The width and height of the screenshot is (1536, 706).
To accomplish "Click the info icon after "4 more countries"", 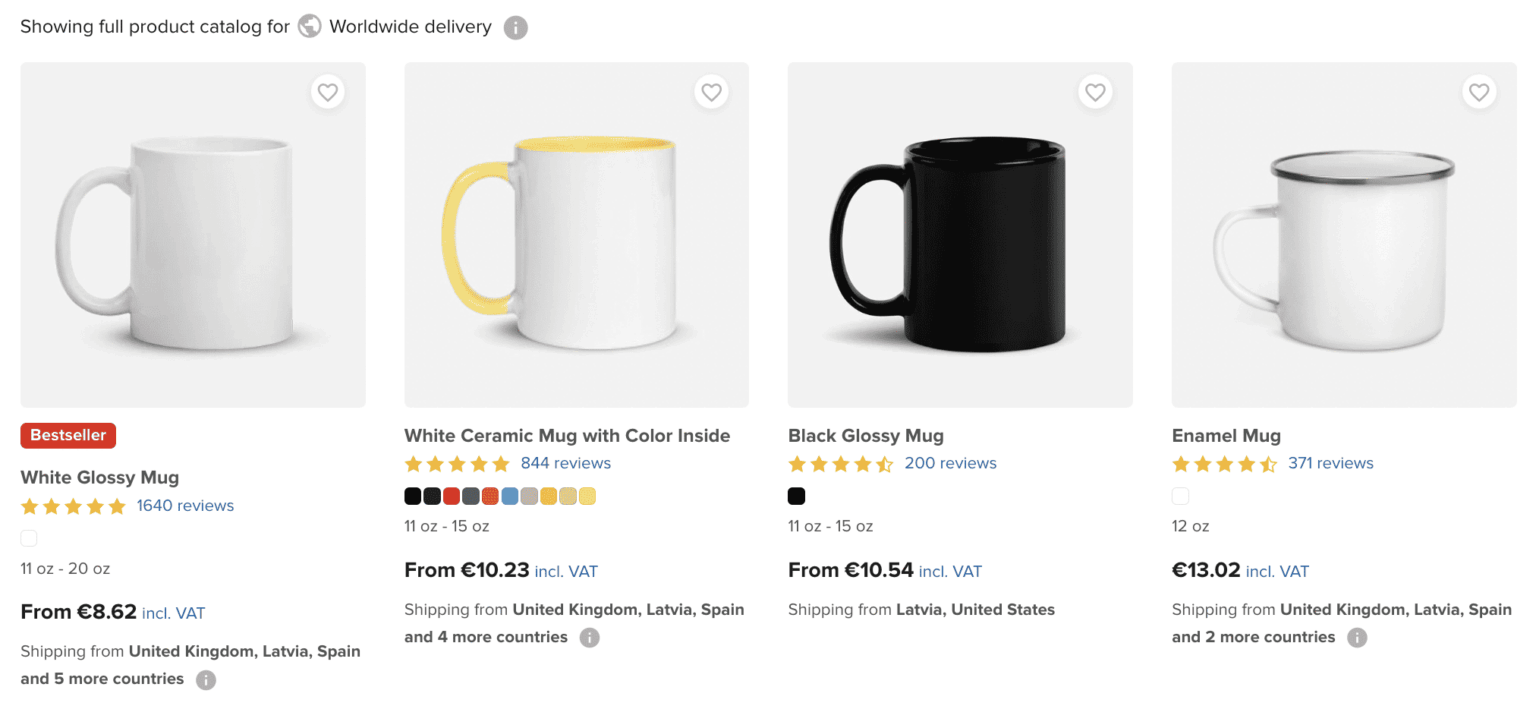I will pyautogui.click(x=590, y=637).
